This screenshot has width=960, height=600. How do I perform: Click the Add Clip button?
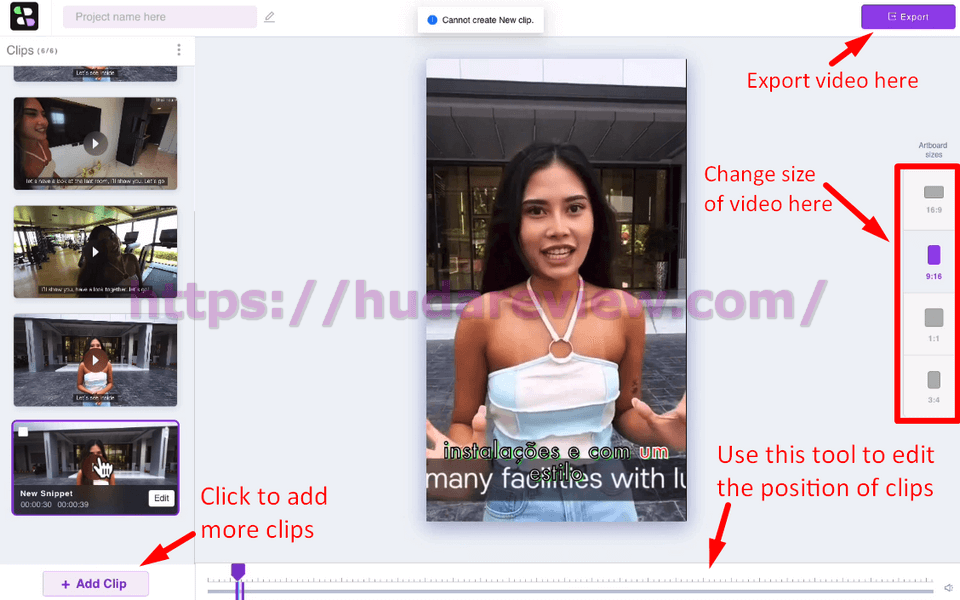pyautogui.click(x=95, y=583)
